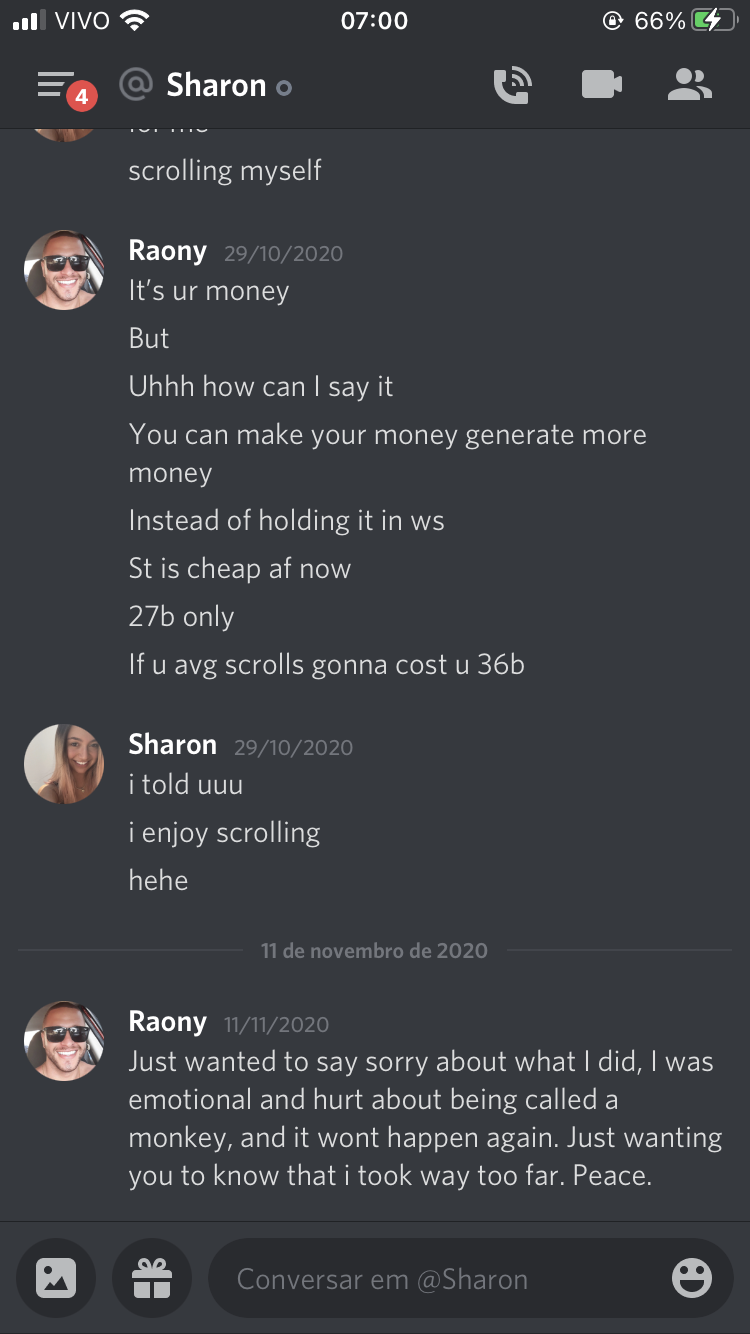Tap the message "i enjoy scrolling"

pos(225,833)
